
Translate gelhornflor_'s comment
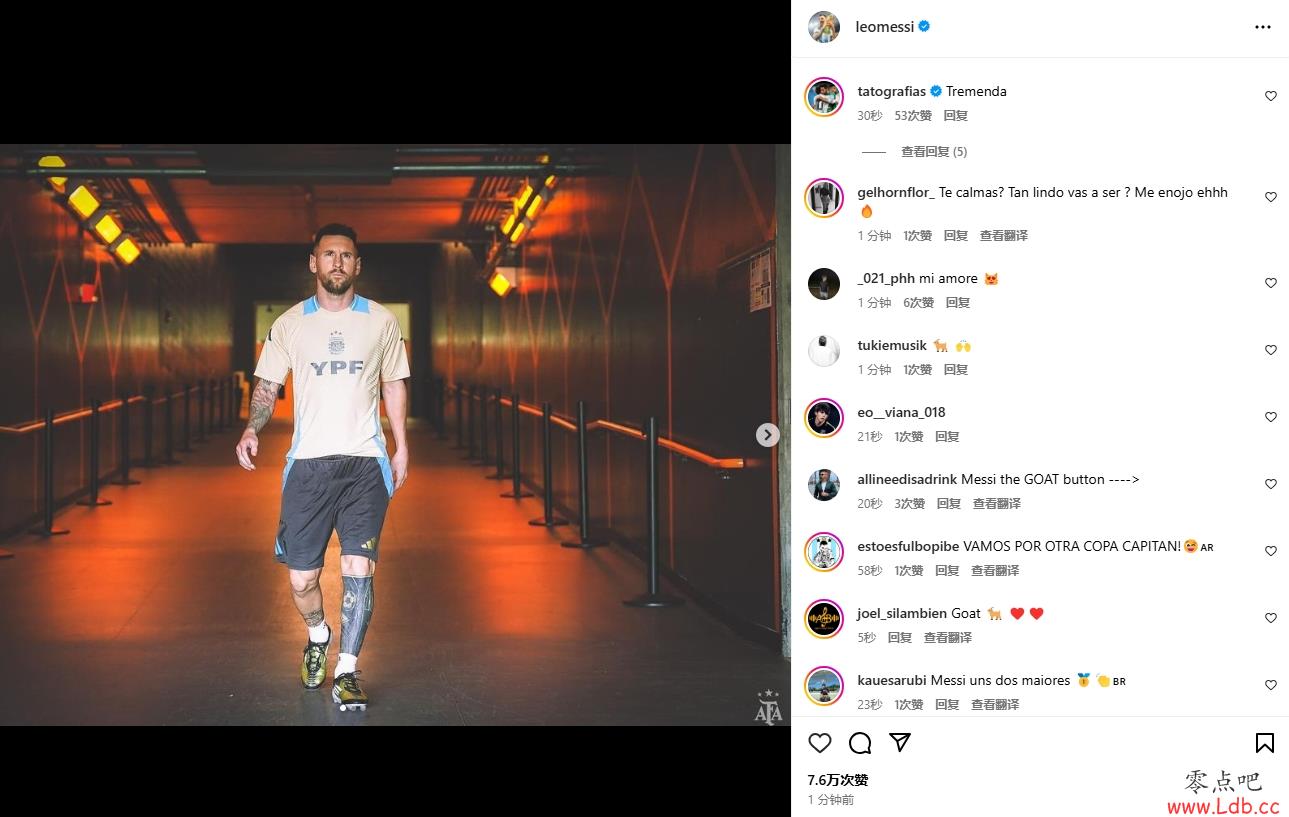pyautogui.click(x=1004, y=236)
